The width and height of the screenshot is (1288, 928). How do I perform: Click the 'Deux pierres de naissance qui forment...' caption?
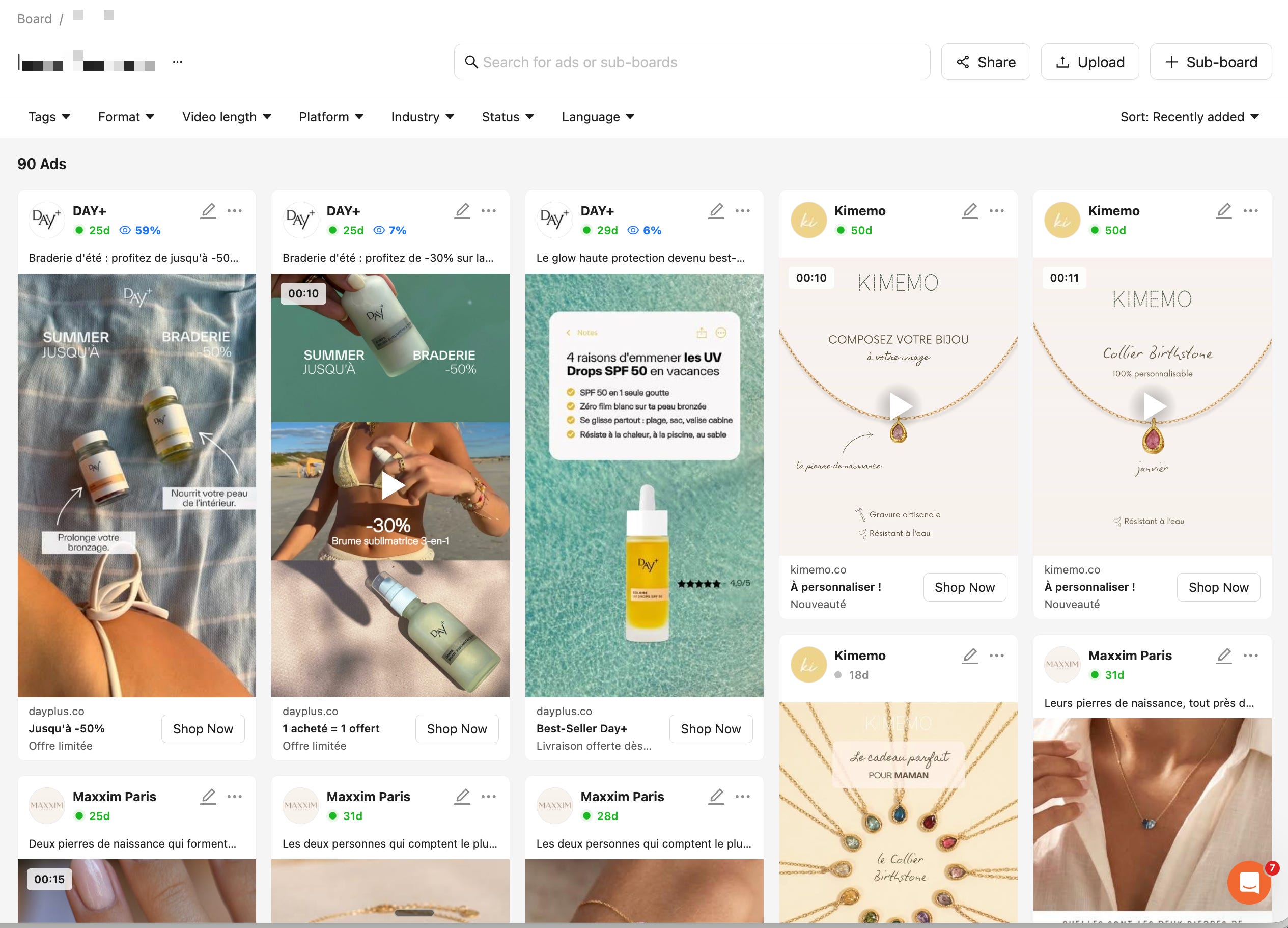pyautogui.click(x=132, y=843)
